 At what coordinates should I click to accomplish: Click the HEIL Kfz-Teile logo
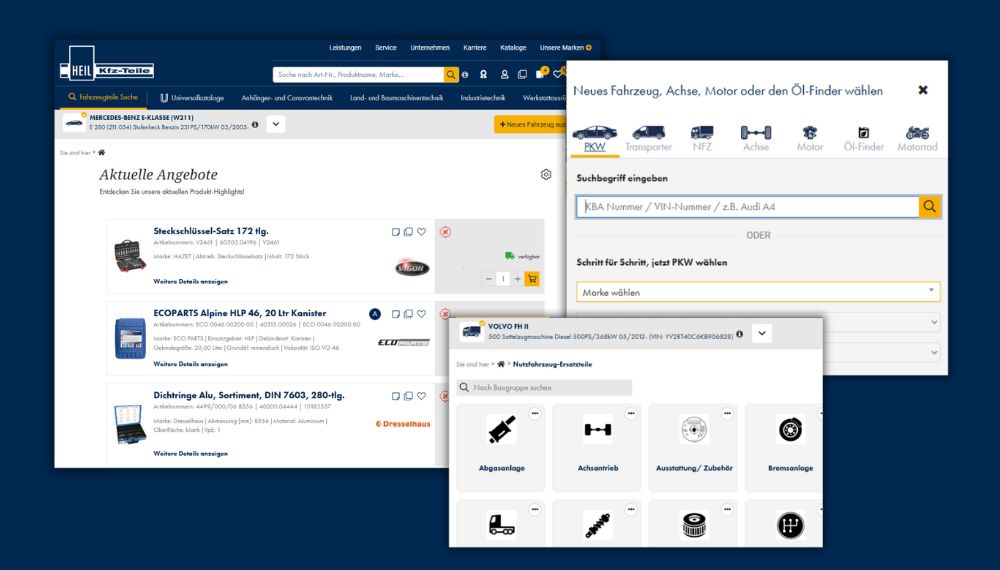[x=107, y=64]
